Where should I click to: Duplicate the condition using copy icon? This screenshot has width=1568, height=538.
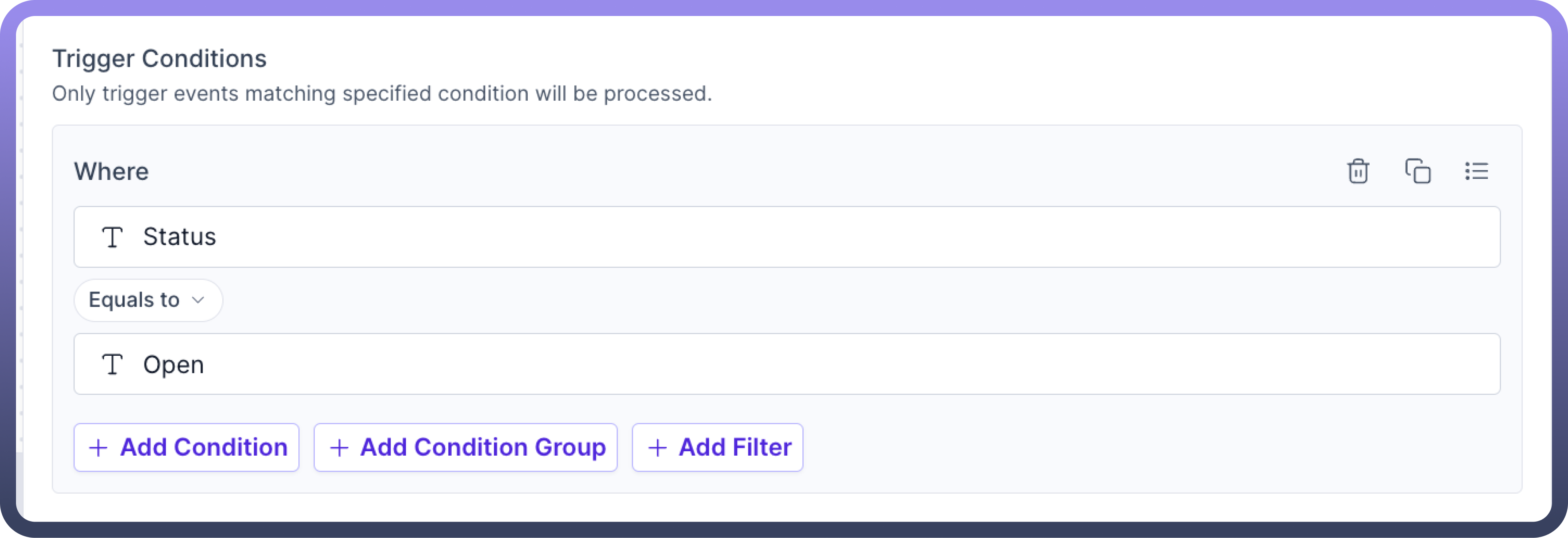coord(1418,171)
